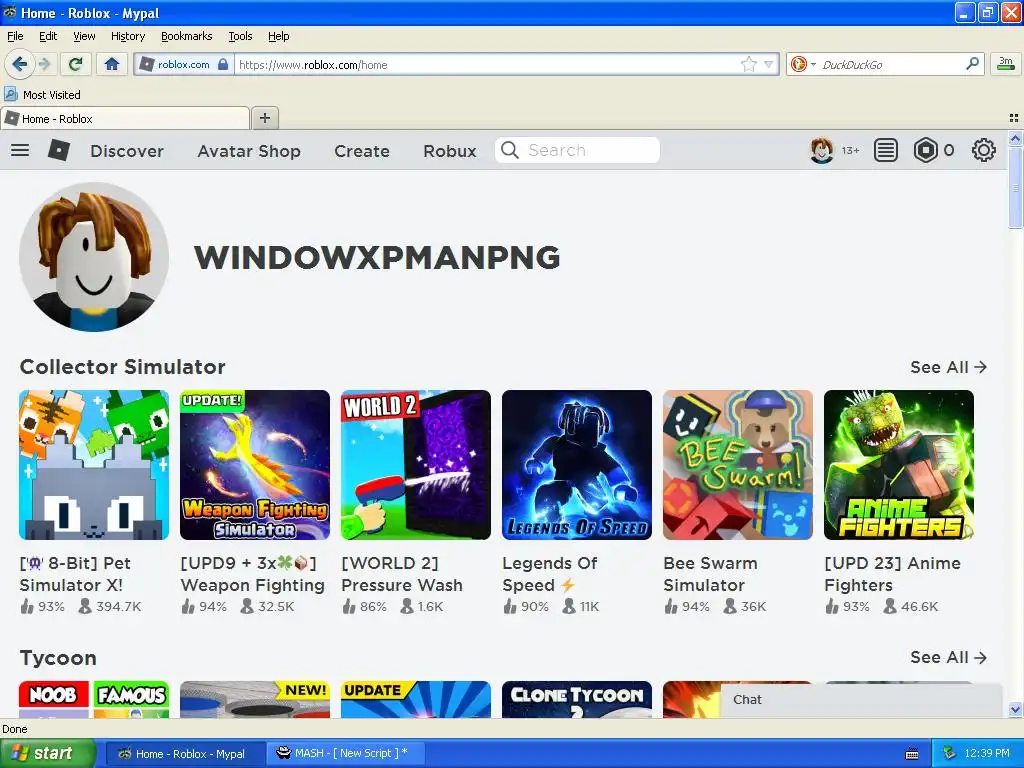Image resolution: width=1024 pixels, height=768 pixels.
Task: Reload the page with the refresh icon
Action: pyautogui.click(x=76, y=64)
